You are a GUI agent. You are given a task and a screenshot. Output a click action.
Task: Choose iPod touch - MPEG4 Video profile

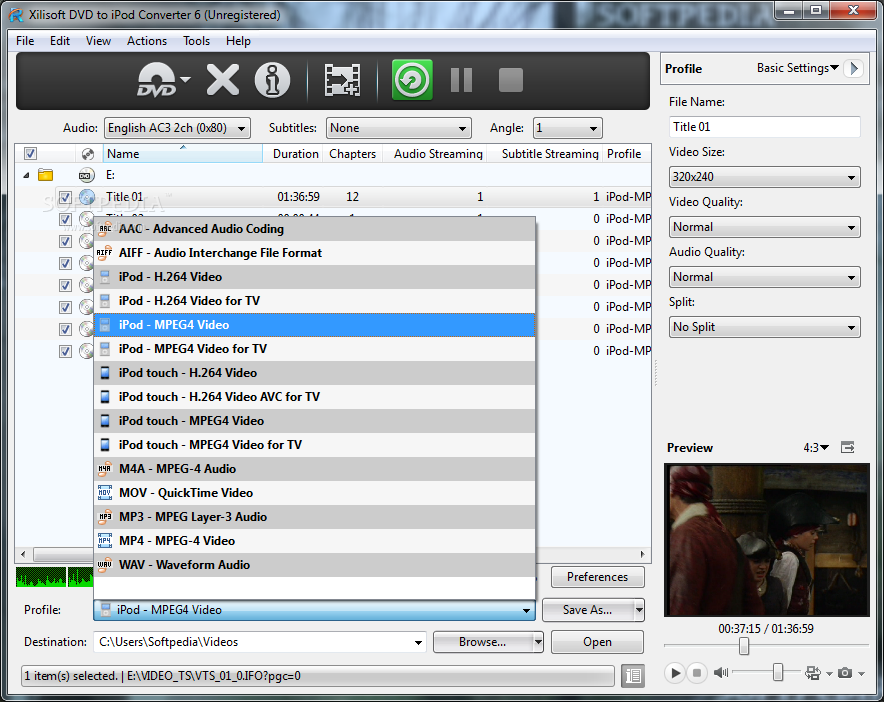(x=314, y=421)
